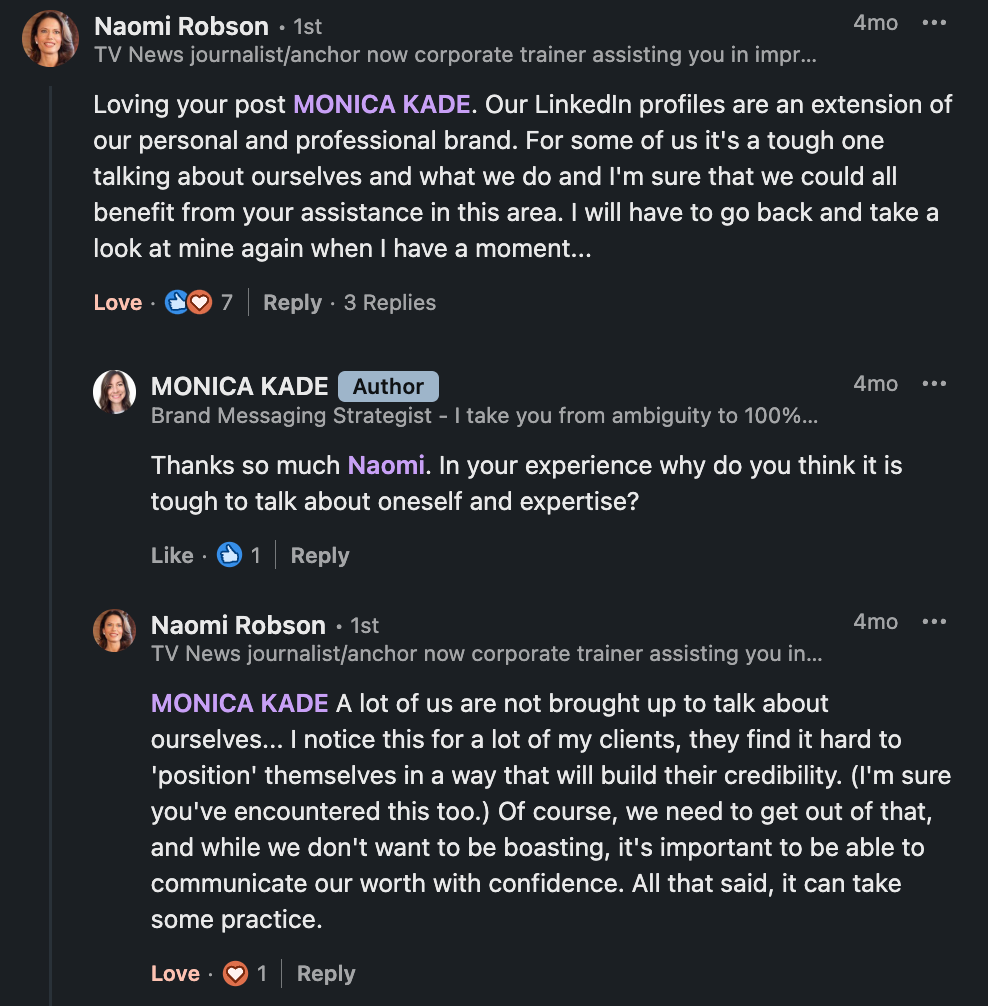The height and width of the screenshot is (1006, 988).
Task: View reactions on Naomi's top comment
Action: point(198,302)
